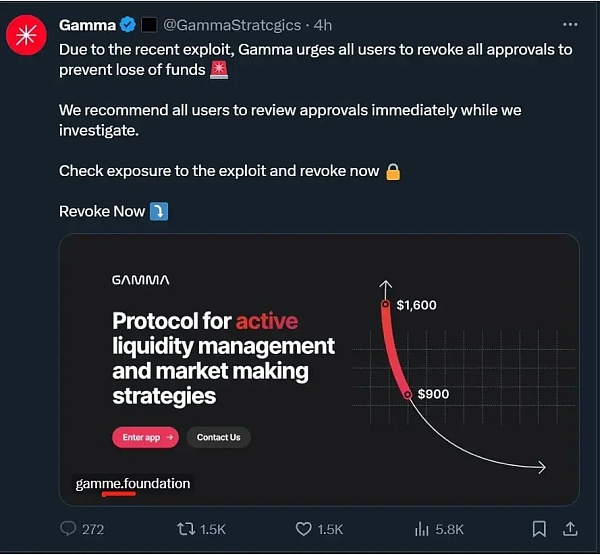This screenshot has height=555, width=600.
Task: Click the GAMMA logo in preview card
Action: (140, 280)
